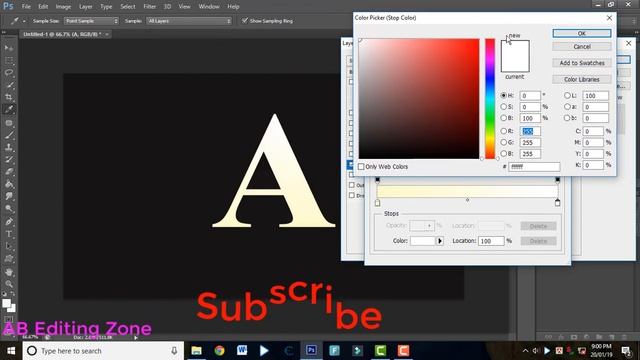Select the Eyedropper tool in toolbox

click(9, 109)
